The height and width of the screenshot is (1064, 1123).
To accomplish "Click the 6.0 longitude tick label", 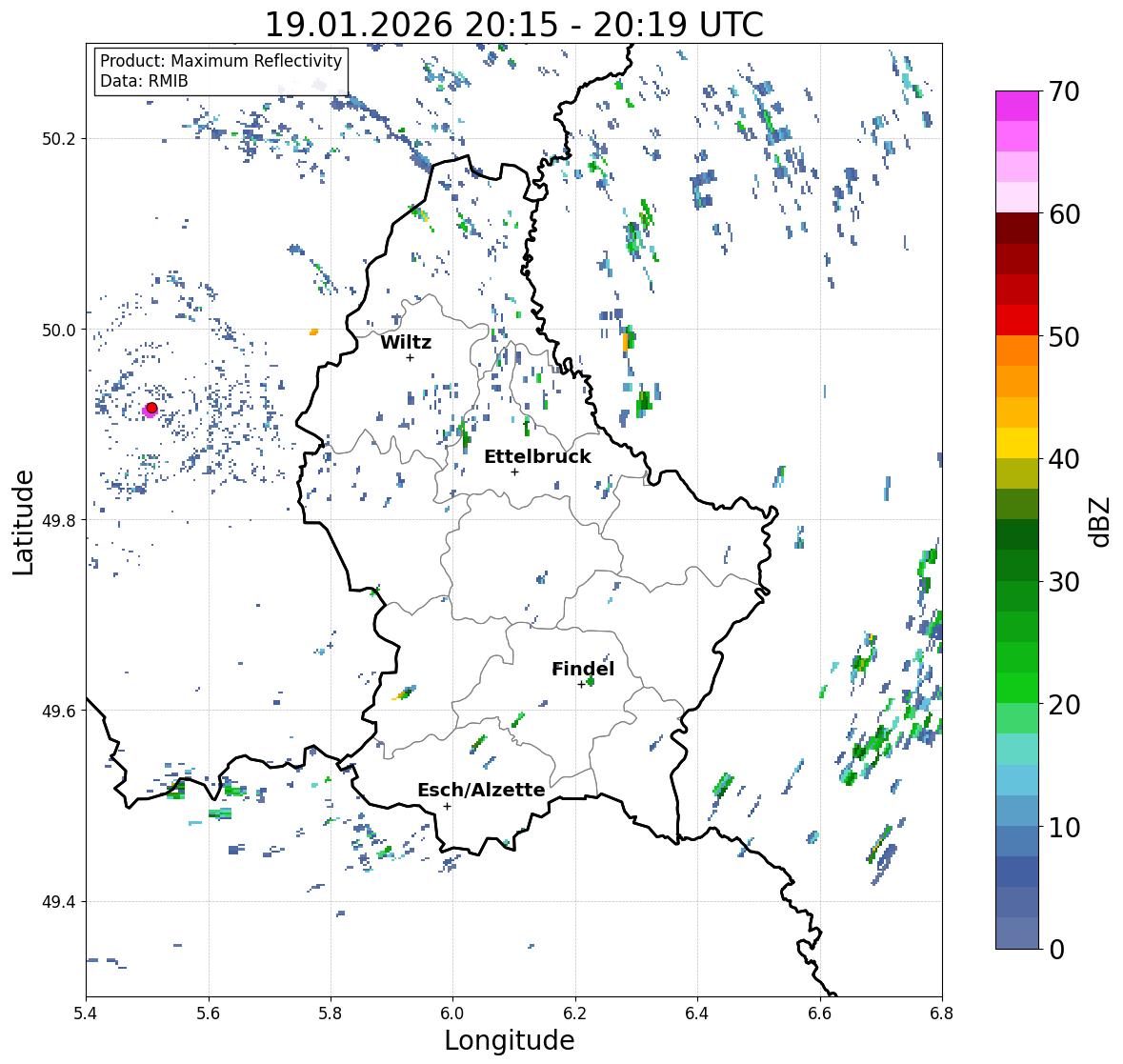I will click(452, 1014).
